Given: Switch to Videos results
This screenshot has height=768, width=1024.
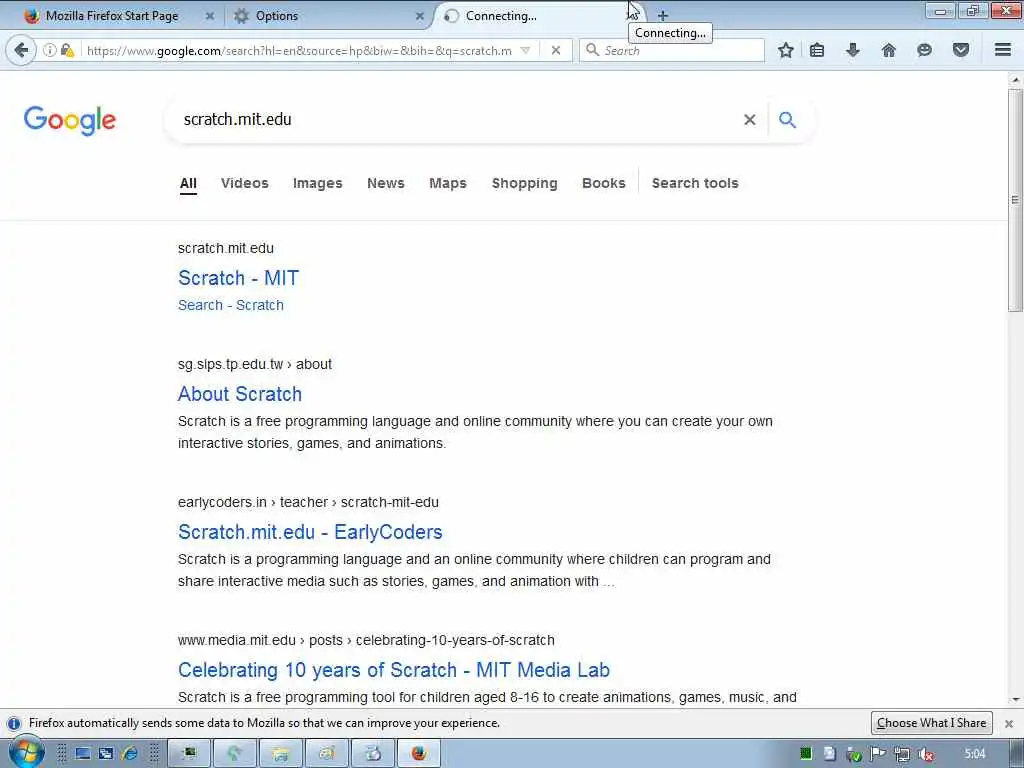Looking at the screenshot, I should coord(244,184).
